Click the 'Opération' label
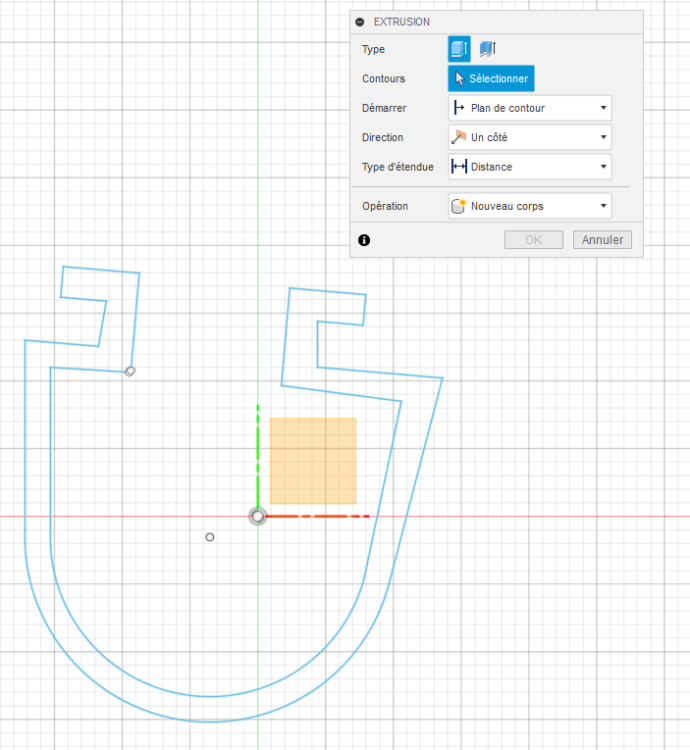Screen dimensions: 690x750 click(385, 206)
